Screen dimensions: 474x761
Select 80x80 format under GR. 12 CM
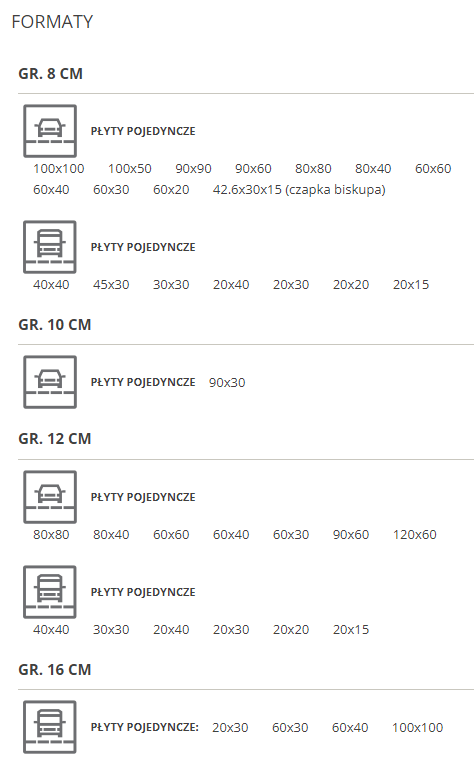tap(51, 534)
